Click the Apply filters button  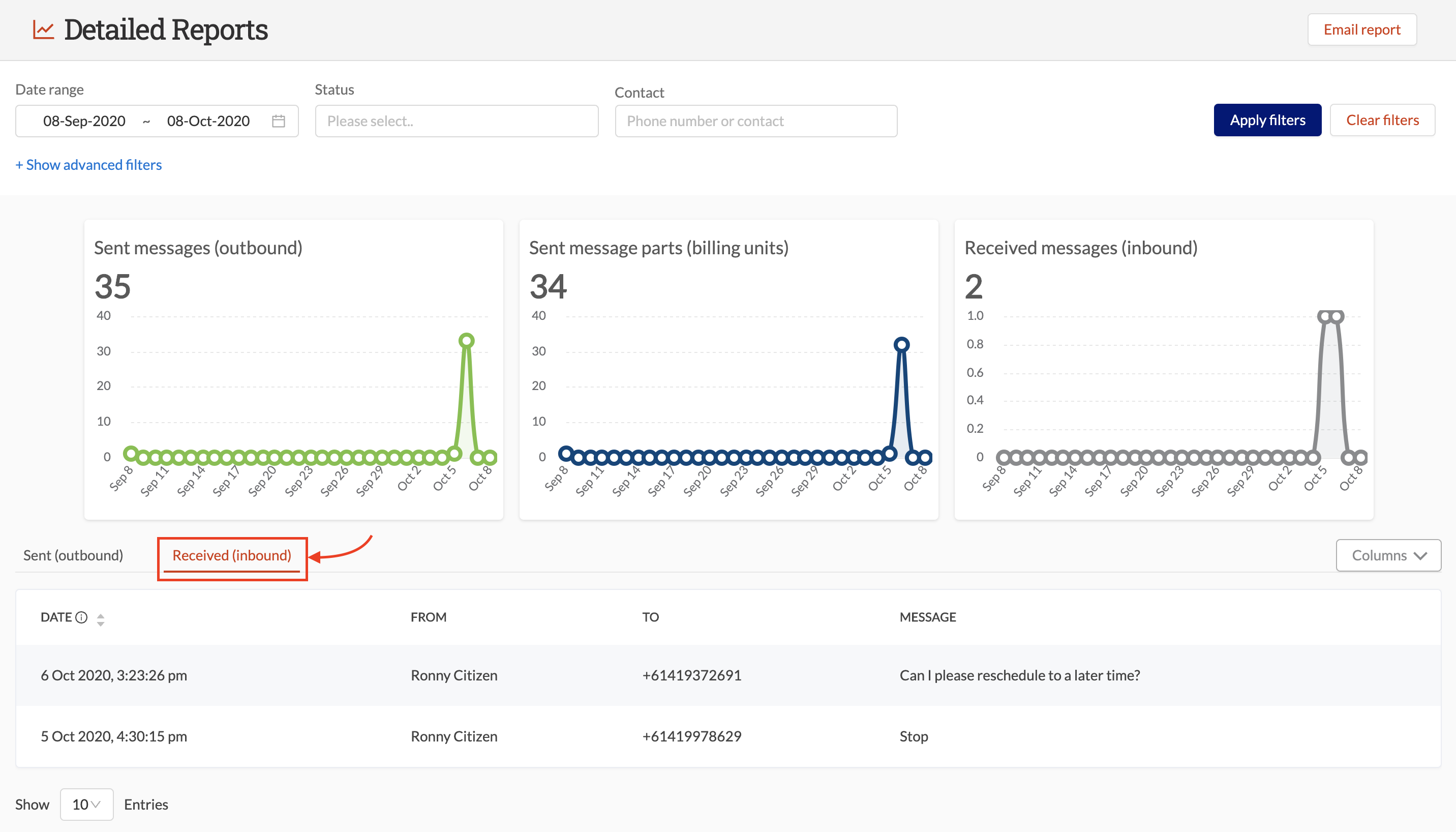pyautogui.click(x=1267, y=120)
